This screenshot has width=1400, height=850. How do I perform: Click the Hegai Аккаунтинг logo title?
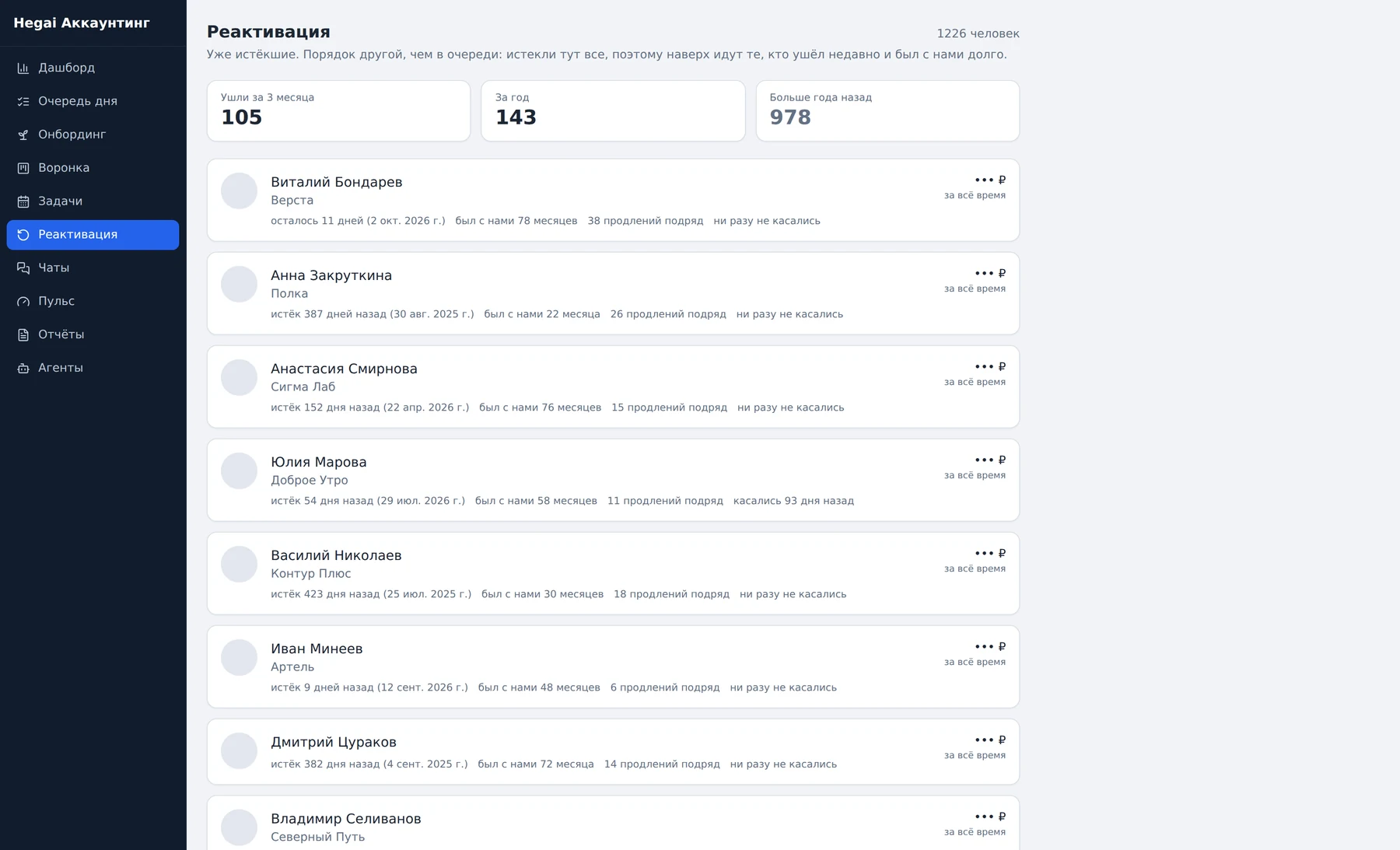click(82, 23)
